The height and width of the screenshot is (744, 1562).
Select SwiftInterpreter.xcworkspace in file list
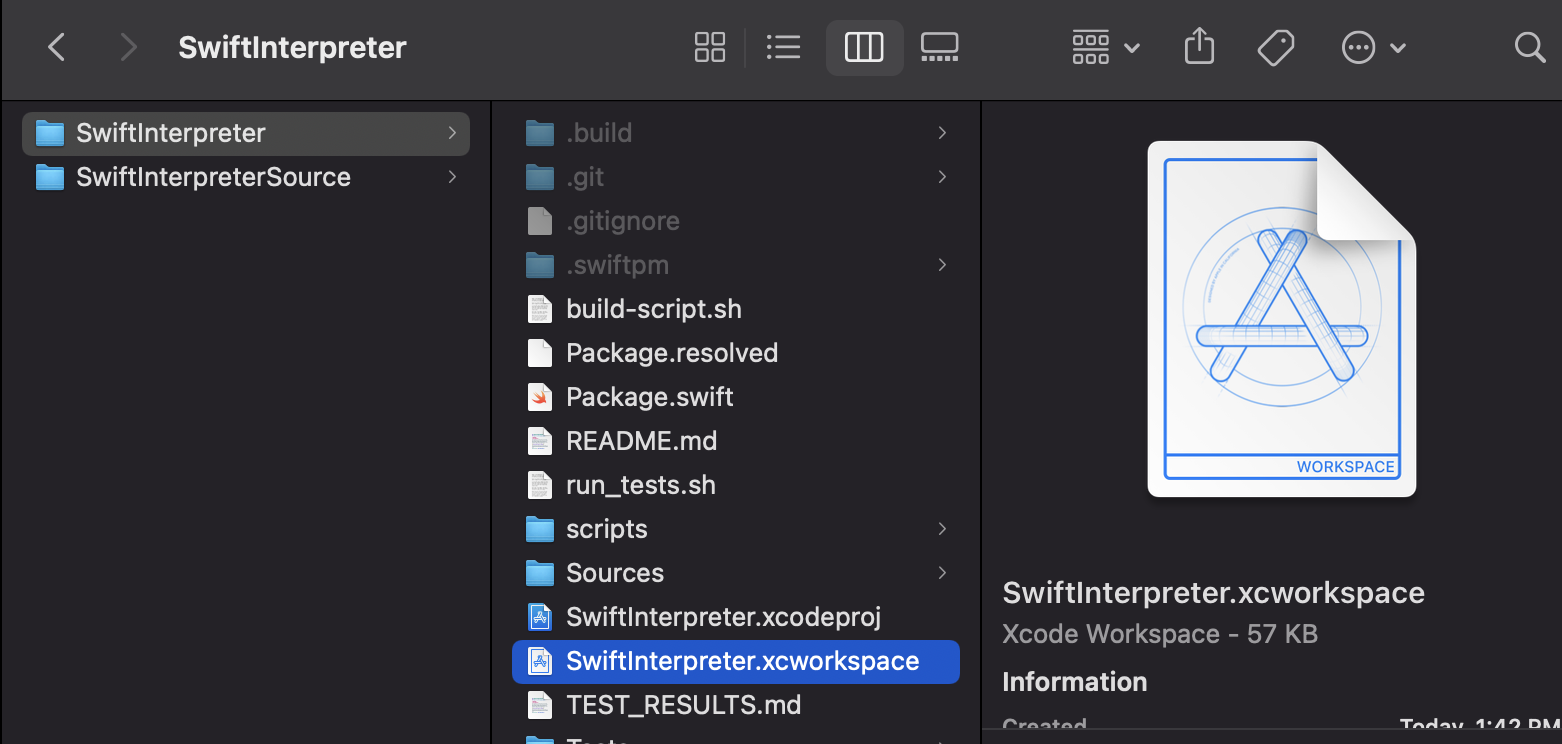point(736,661)
